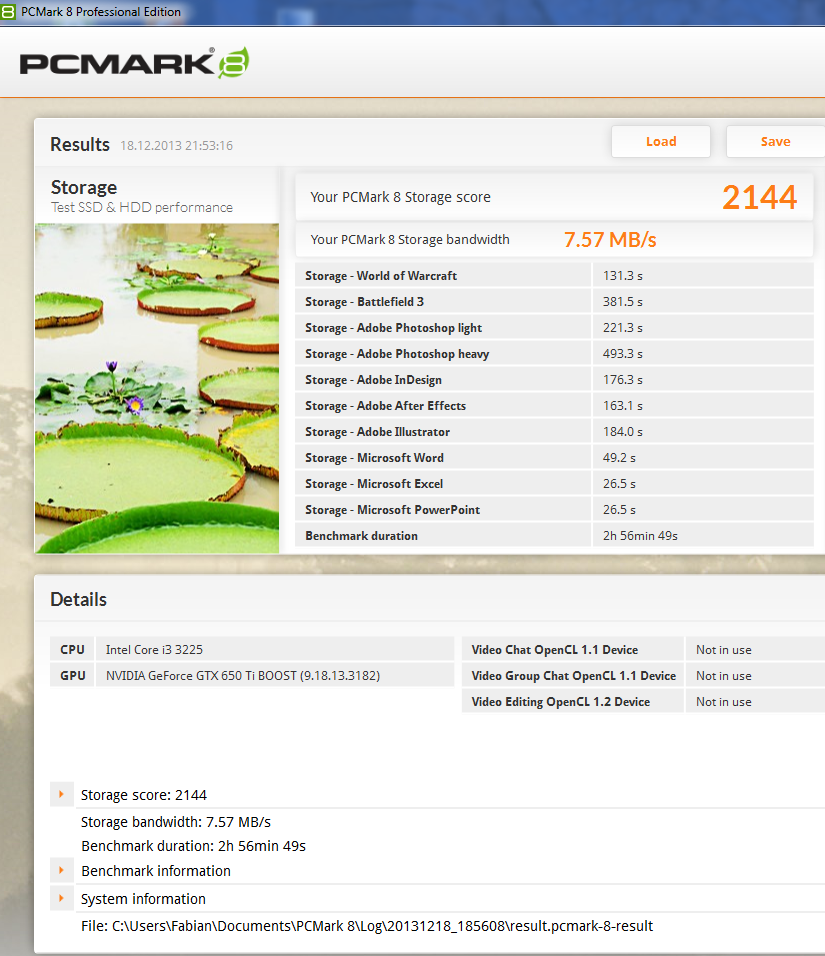Click the Video Editing OpenCL 1.2 Device label
The height and width of the screenshot is (956, 825).
560,702
